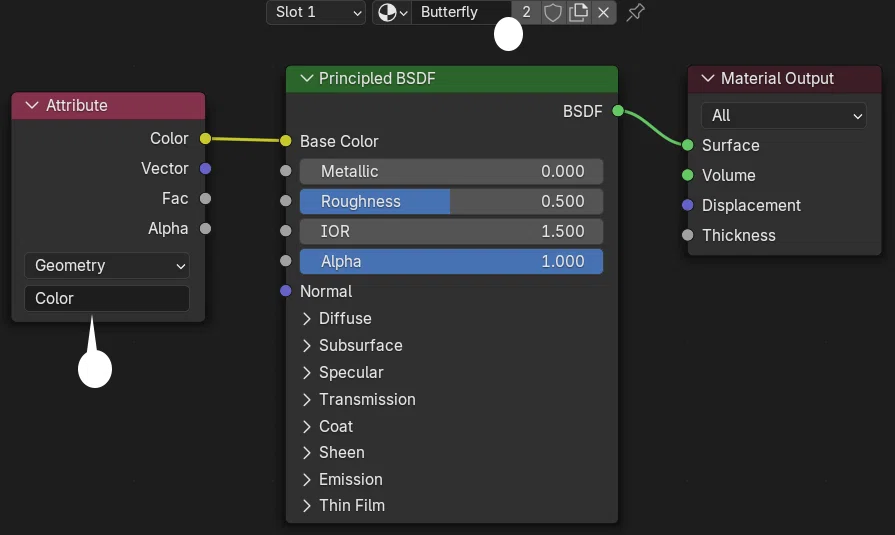Image resolution: width=895 pixels, height=535 pixels.
Task: Select the Attribute node header title
Action: click(x=77, y=106)
